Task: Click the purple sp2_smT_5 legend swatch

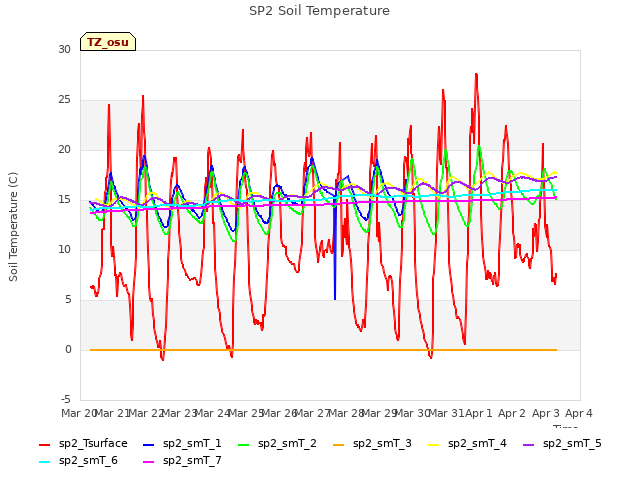Action: pyautogui.click(x=528, y=444)
